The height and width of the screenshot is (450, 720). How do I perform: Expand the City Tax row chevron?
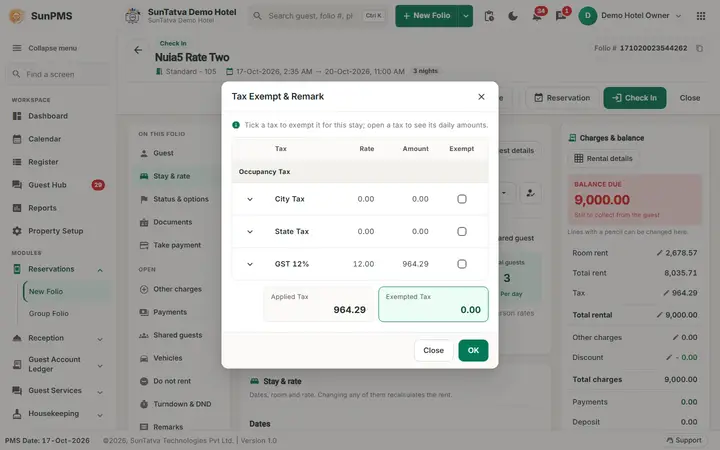[250, 199]
